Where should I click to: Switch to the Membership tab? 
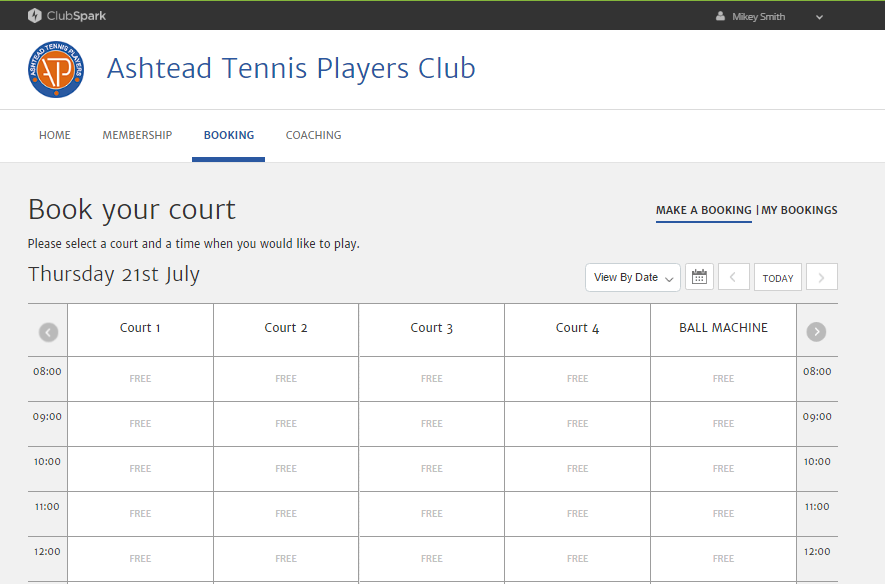[137, 135]
